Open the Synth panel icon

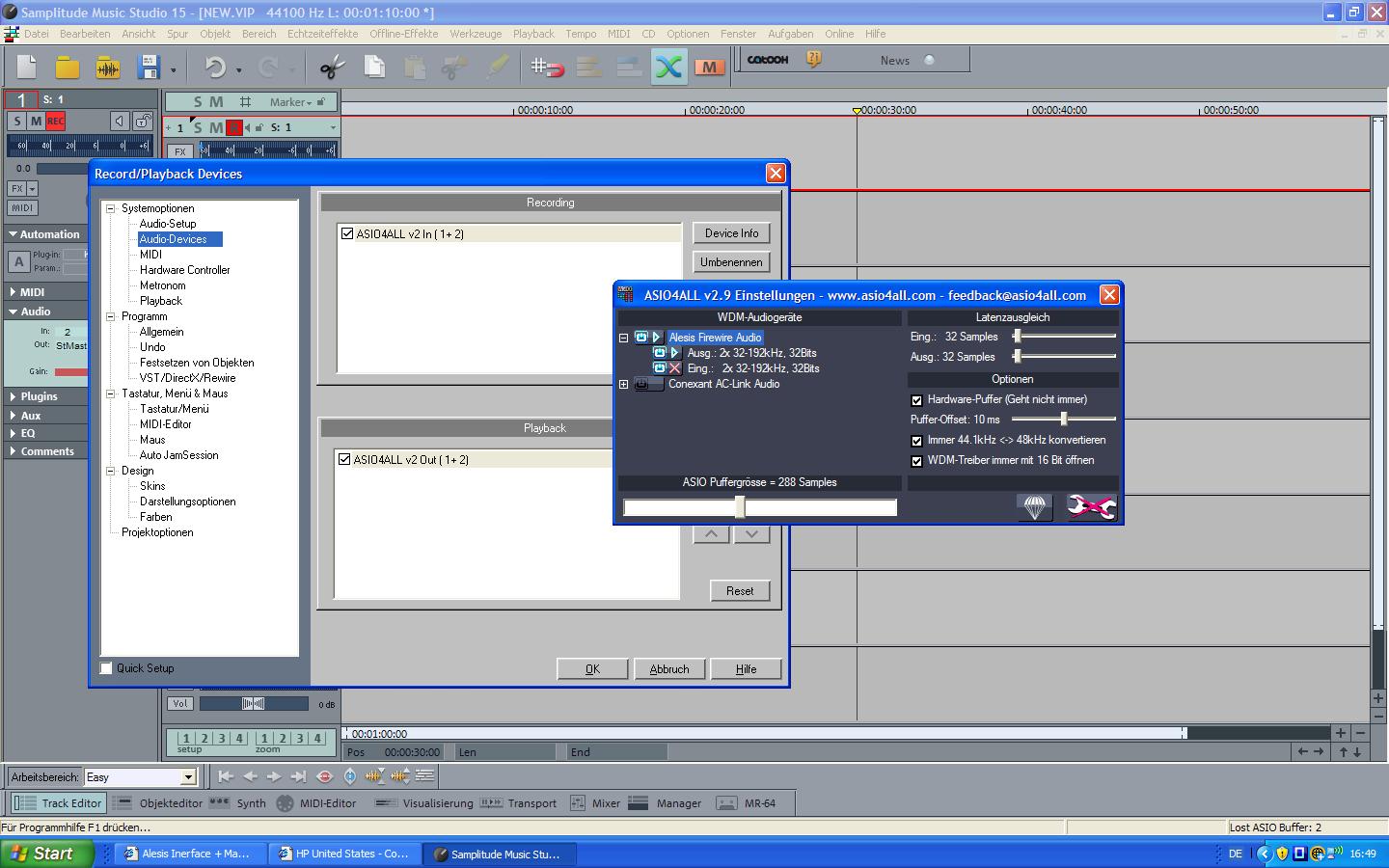pyautogui.click(x=220, y=802)
